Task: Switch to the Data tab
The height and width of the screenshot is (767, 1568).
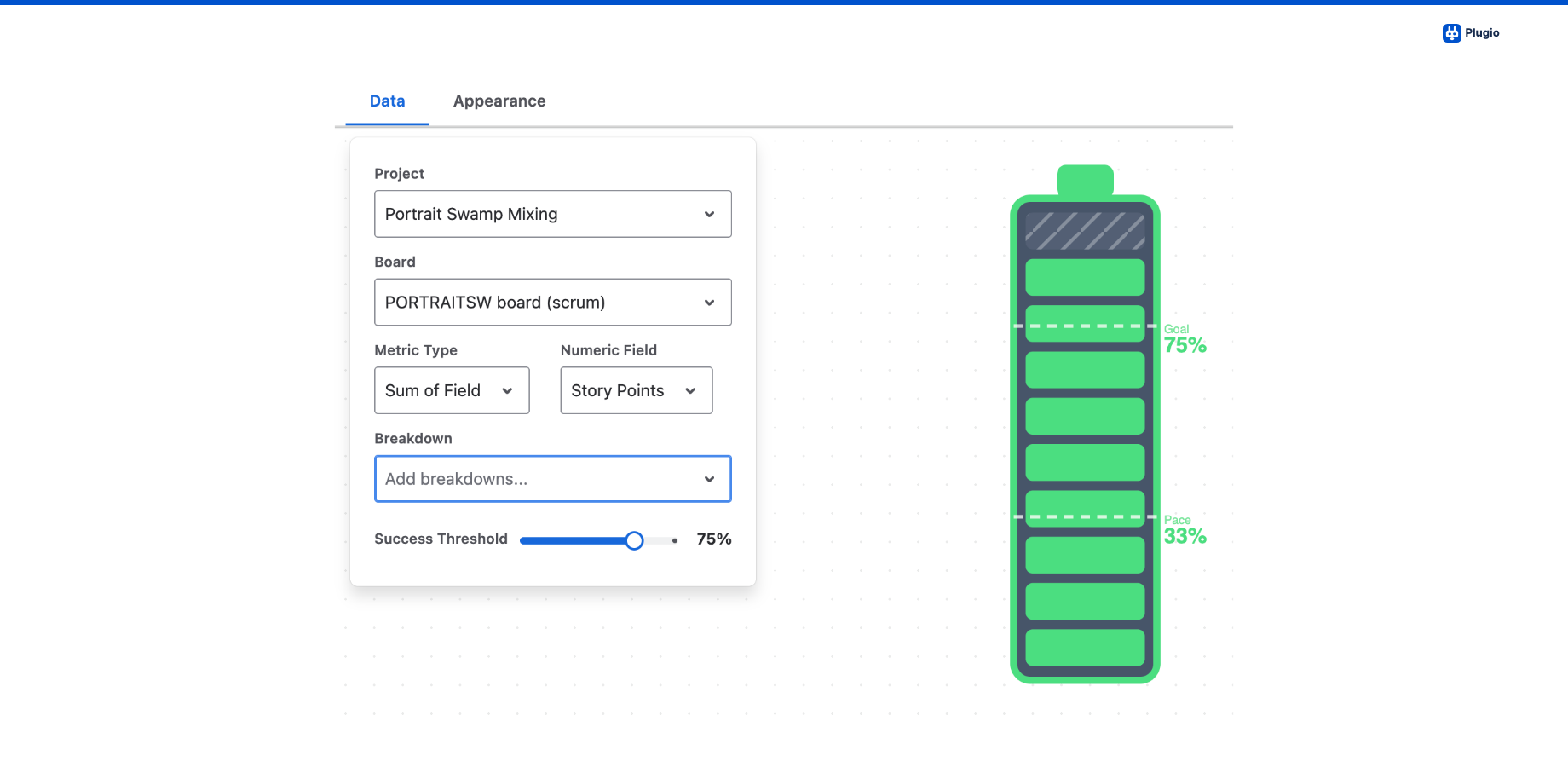Action: coord(387,101)
